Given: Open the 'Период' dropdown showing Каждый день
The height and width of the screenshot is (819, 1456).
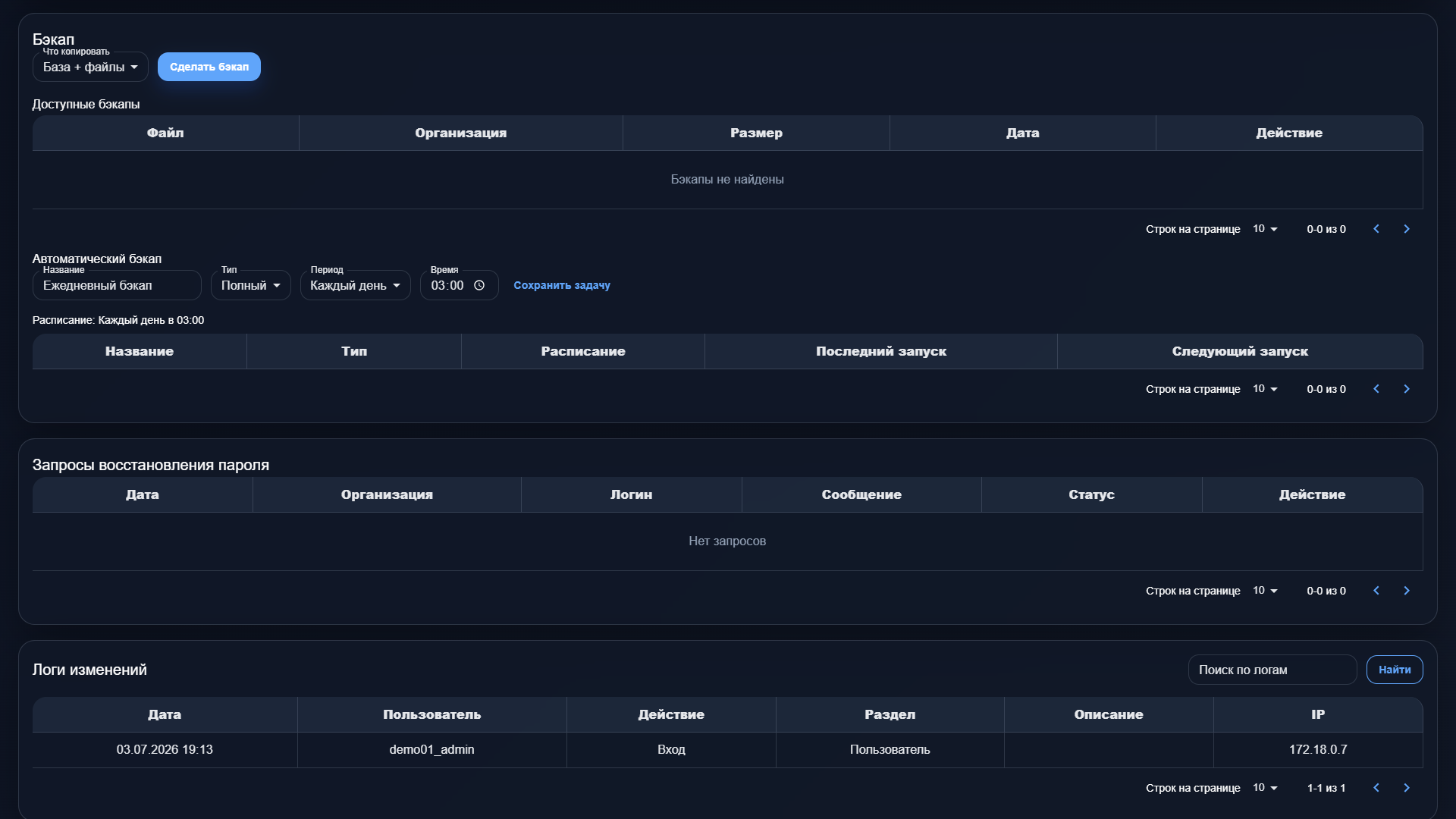Looking at the screenshot, I should click(356, 285).
